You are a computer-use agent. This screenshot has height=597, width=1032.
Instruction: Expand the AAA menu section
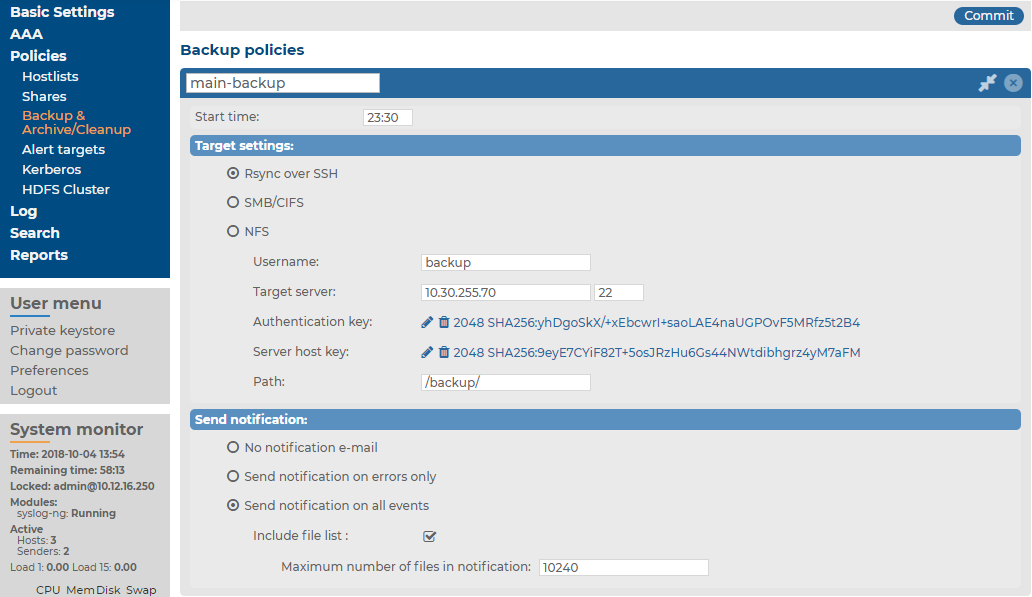pyautogui.click(x=26, y=34)
